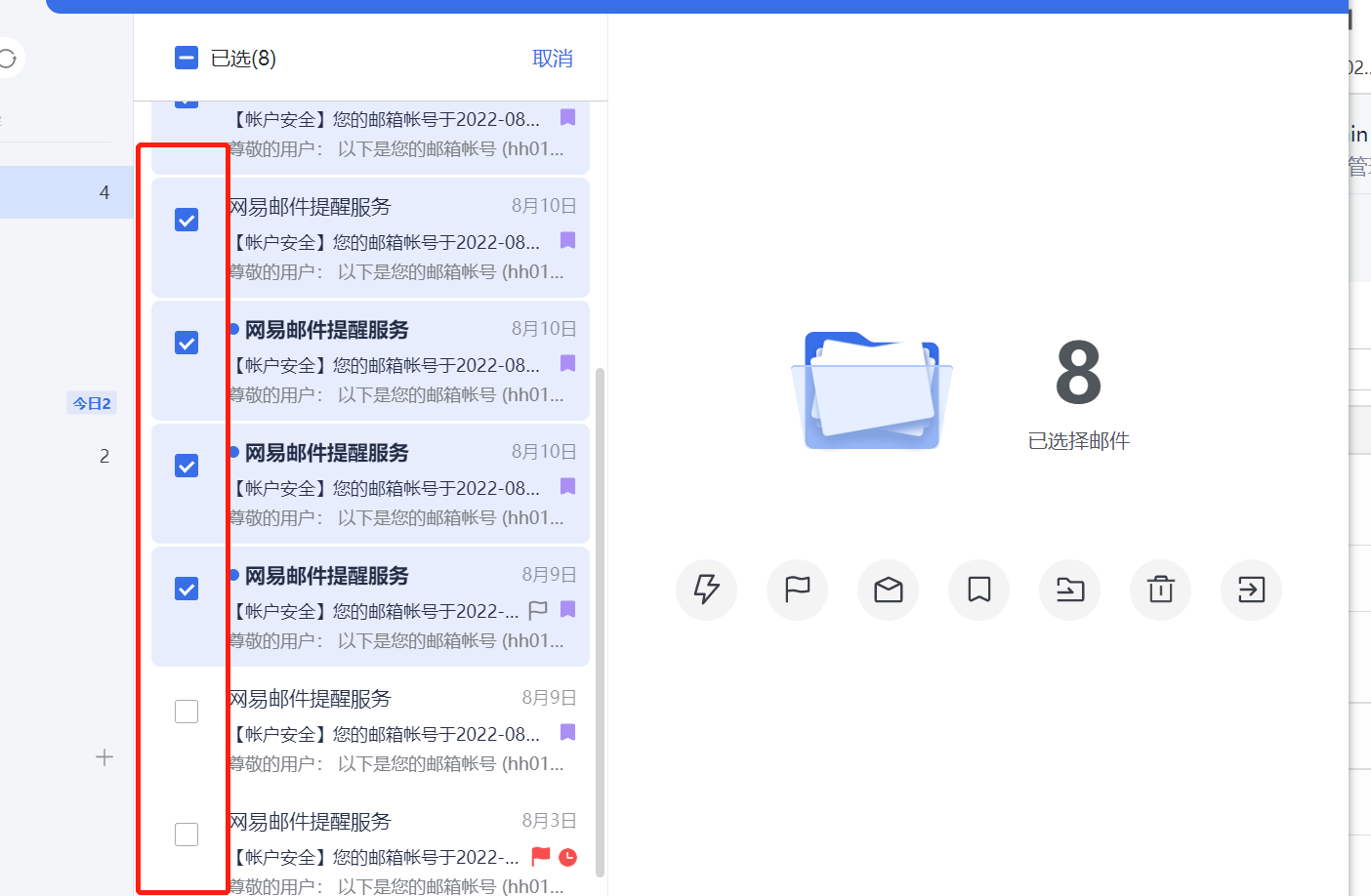Flag selected emails using the flag icon
Image resolution: width=1371 pixels, height=896 pixels.
point(797,590)
